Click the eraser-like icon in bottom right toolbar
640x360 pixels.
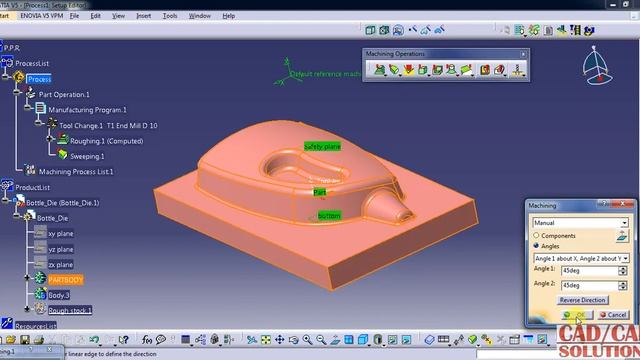[429, 340]
